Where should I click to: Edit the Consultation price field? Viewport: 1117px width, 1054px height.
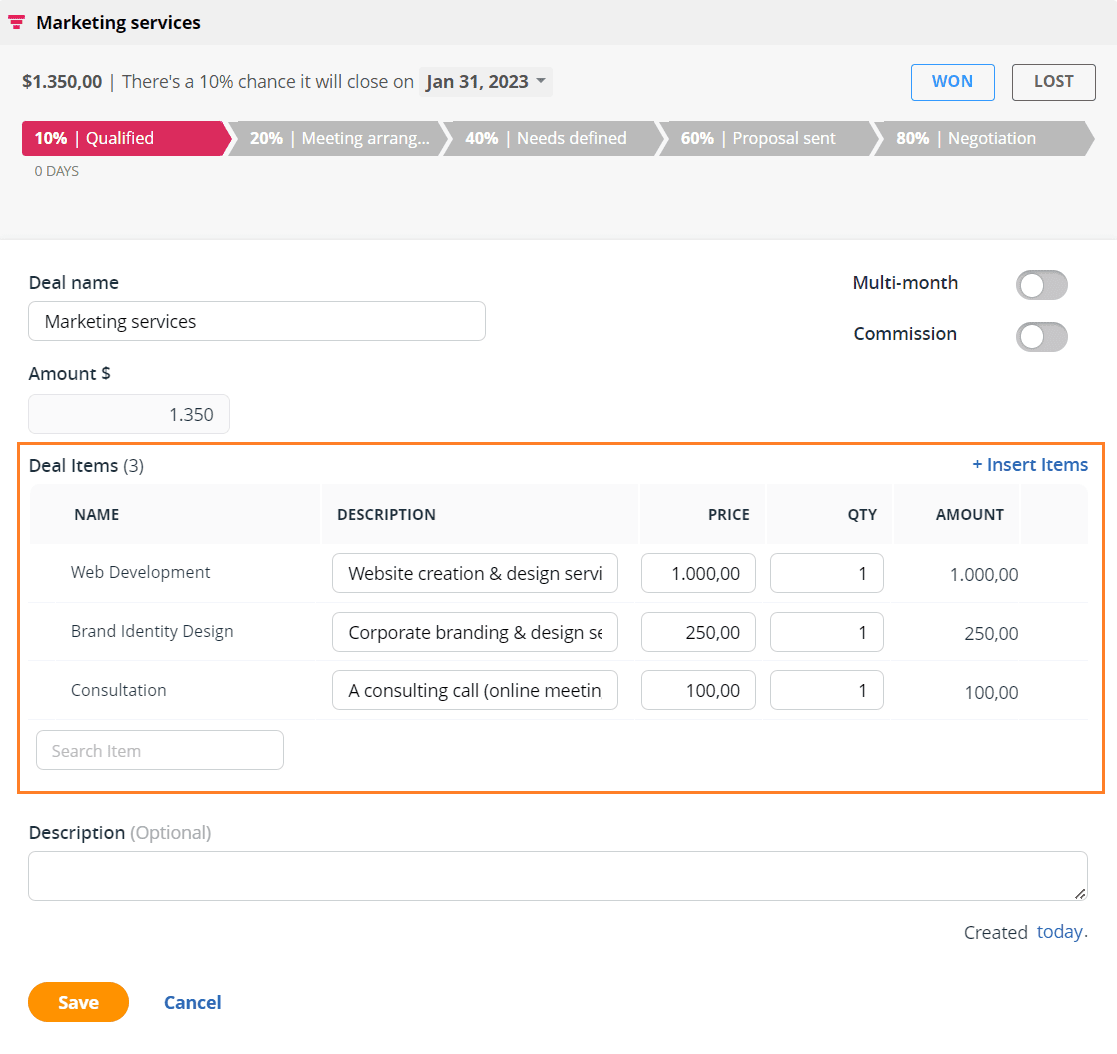click(x=698, y=689)
